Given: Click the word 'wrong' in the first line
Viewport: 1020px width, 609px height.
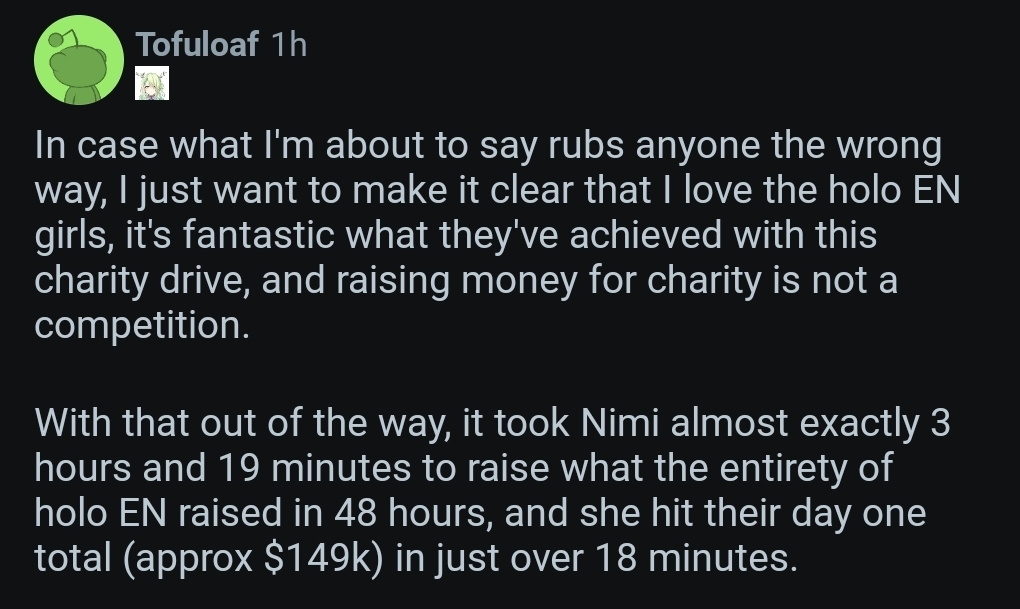Looking at the screenshot, I should tap(891, 147).
